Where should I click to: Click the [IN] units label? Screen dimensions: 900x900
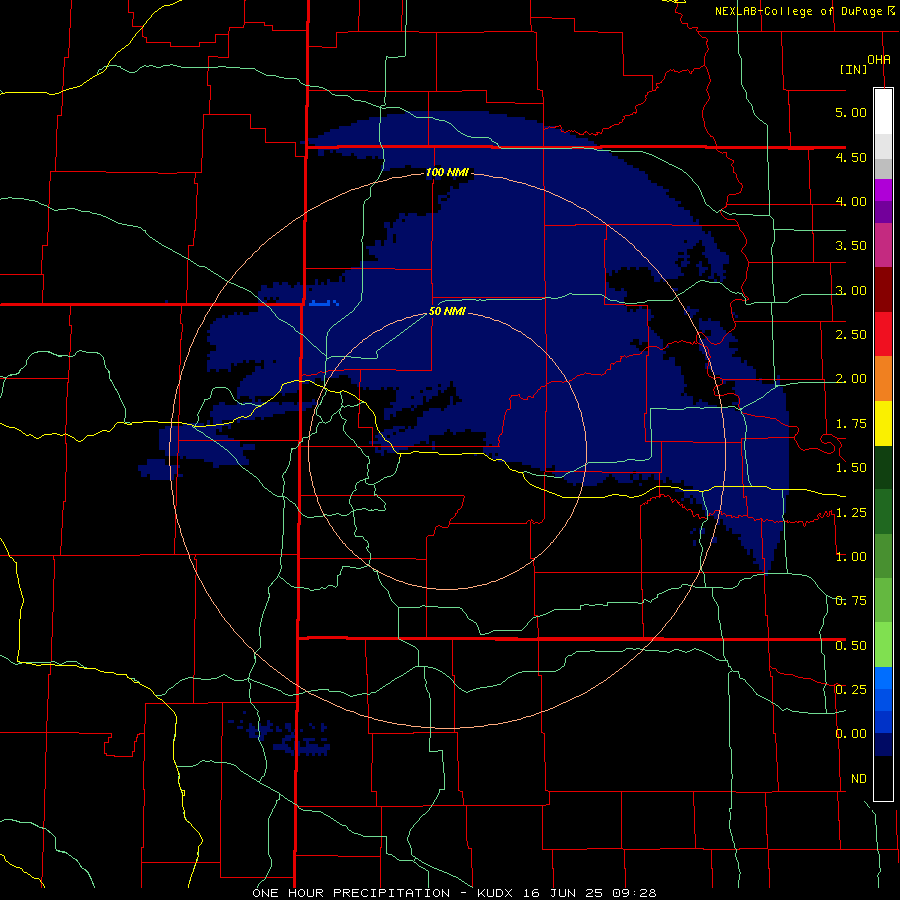coord(854,69)
